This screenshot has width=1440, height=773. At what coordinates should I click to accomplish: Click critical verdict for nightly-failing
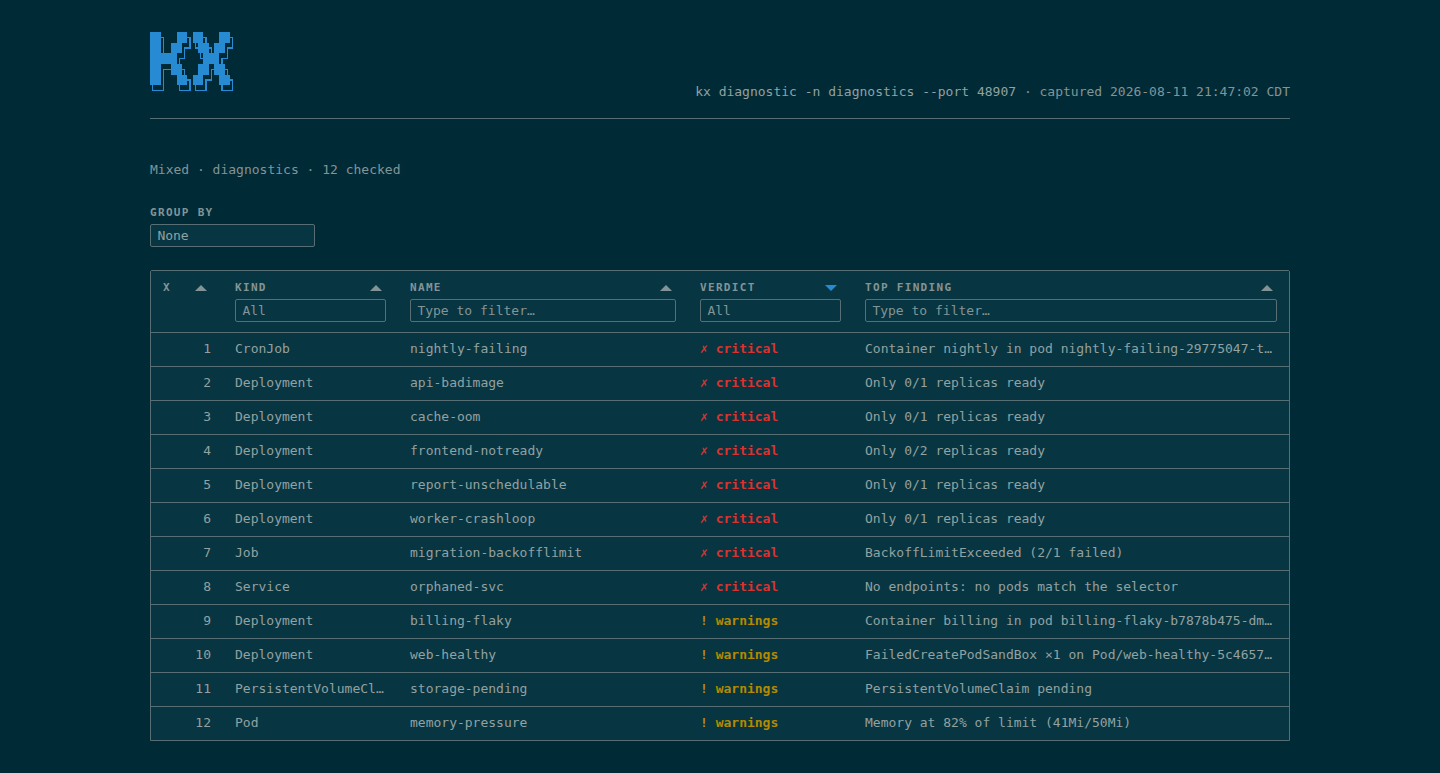pos(739,349)
